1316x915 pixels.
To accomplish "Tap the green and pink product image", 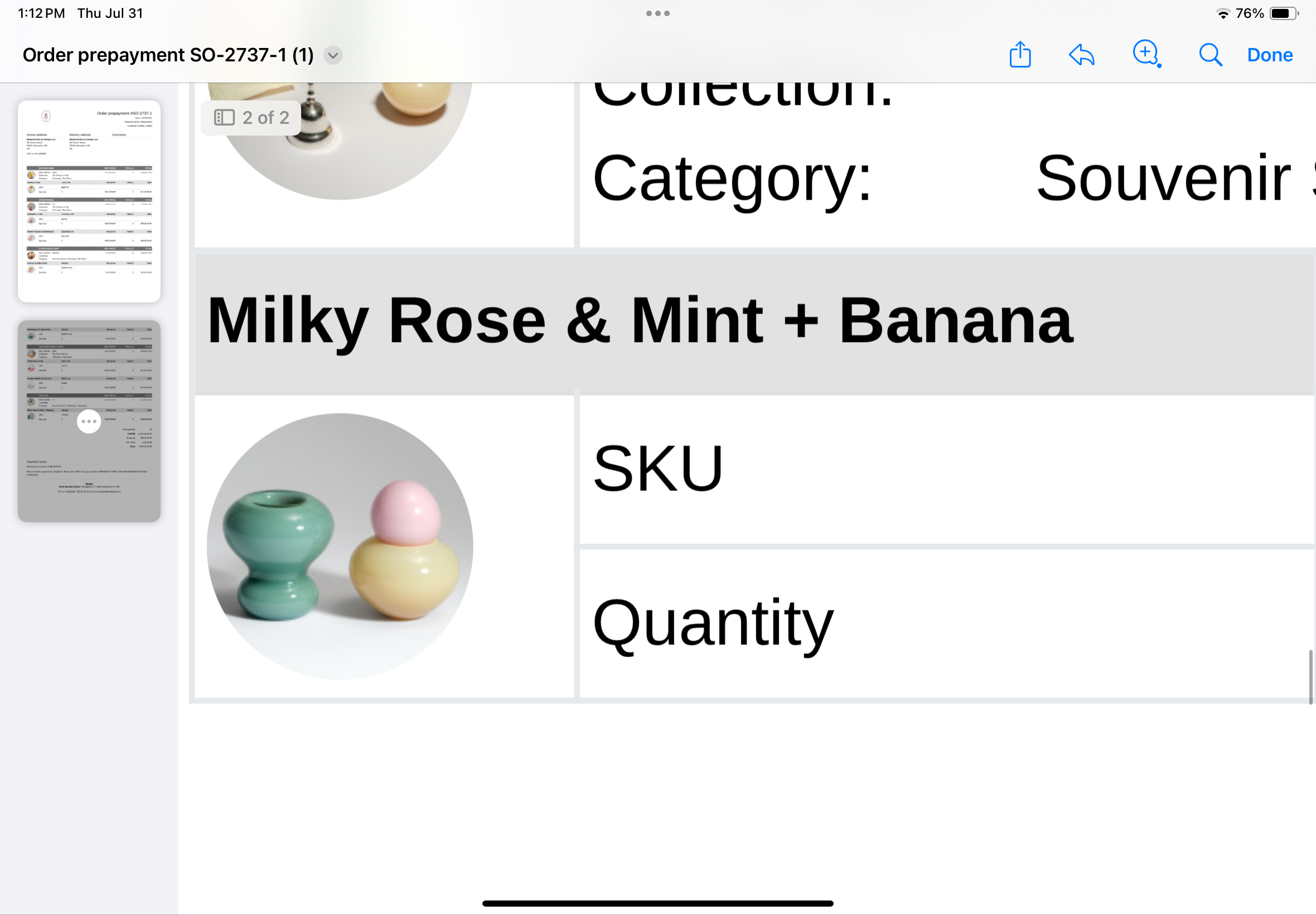I will (x=340, y=546).
